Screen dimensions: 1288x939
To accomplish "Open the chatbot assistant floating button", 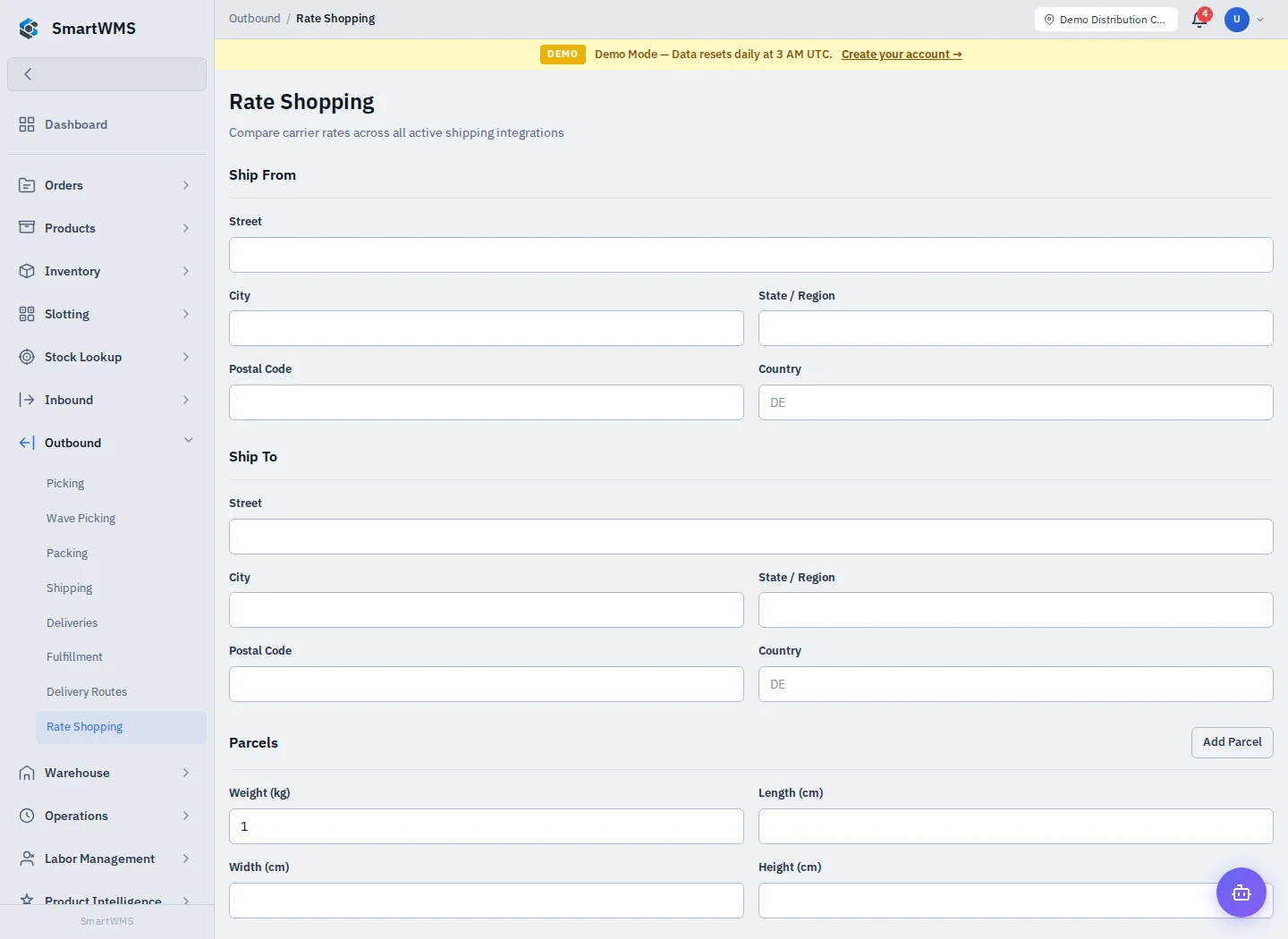I will (x=1241, y=892).
